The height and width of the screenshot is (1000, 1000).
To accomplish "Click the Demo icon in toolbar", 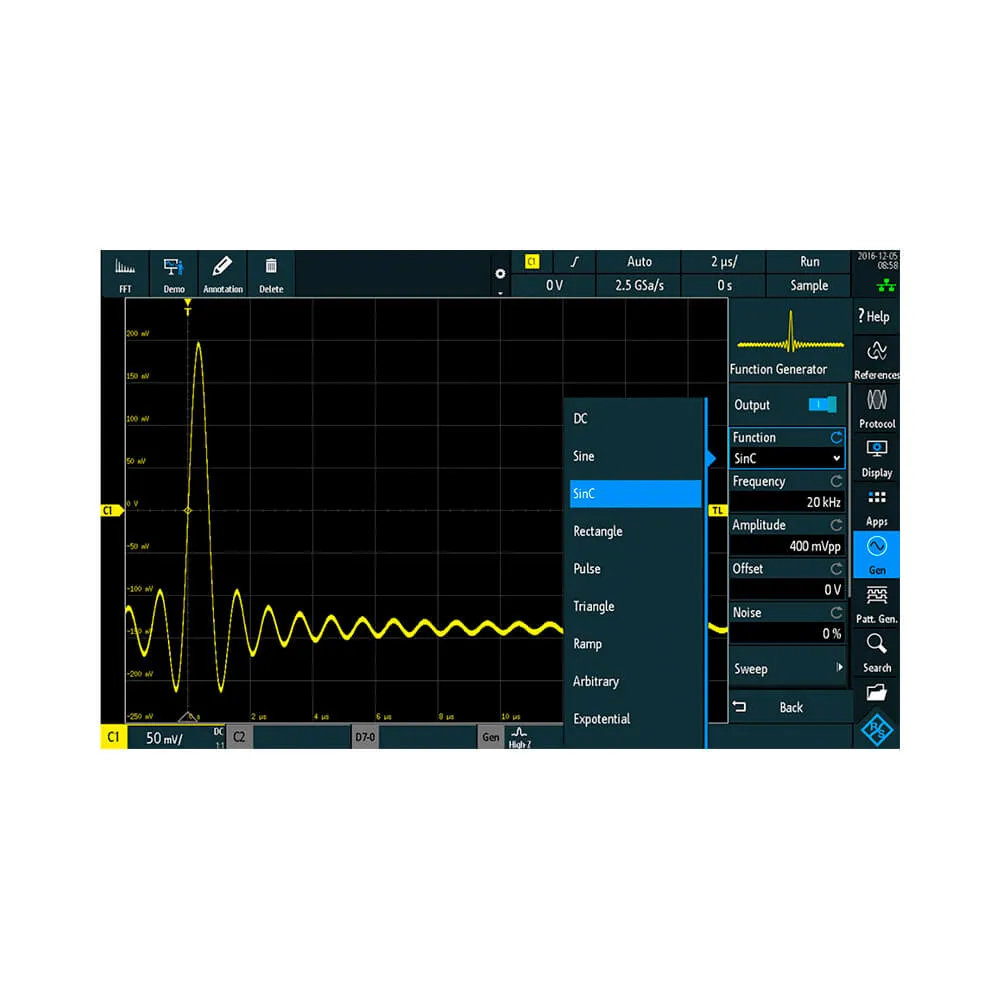I will [x=174, y=274].
